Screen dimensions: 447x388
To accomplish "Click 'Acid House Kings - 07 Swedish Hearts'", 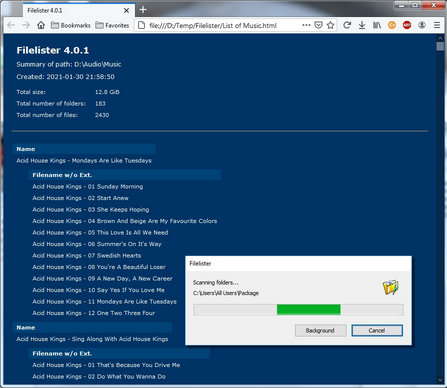I will pos(87,256).
